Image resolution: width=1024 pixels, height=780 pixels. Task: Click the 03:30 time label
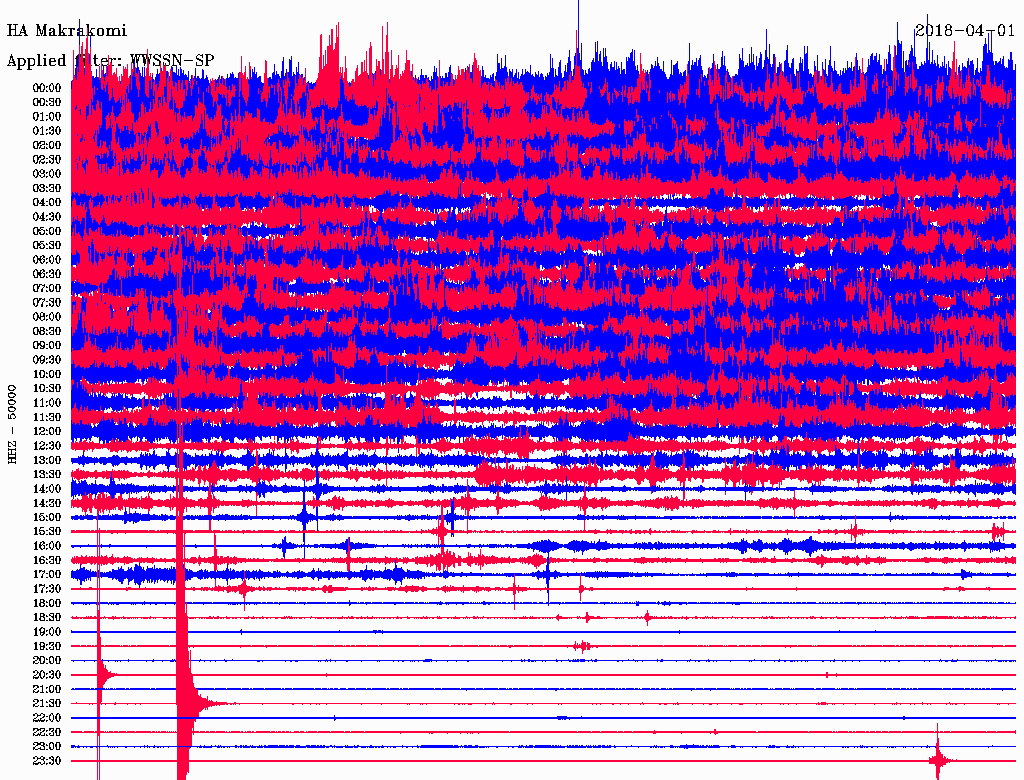(47, 188)
